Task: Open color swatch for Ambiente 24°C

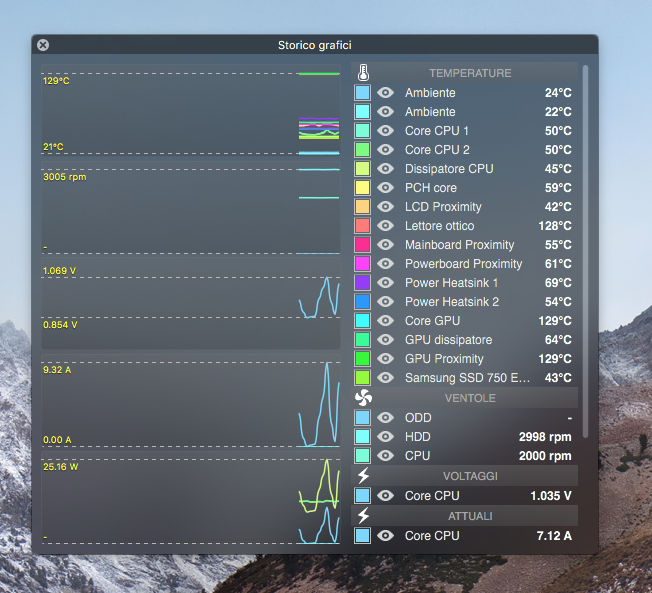Action: (x=363, y=92)
